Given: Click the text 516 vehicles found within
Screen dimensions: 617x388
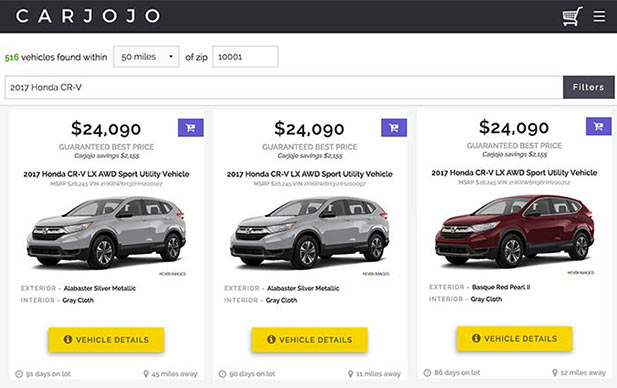Looking at the screenshot, I should click(56, 57).
